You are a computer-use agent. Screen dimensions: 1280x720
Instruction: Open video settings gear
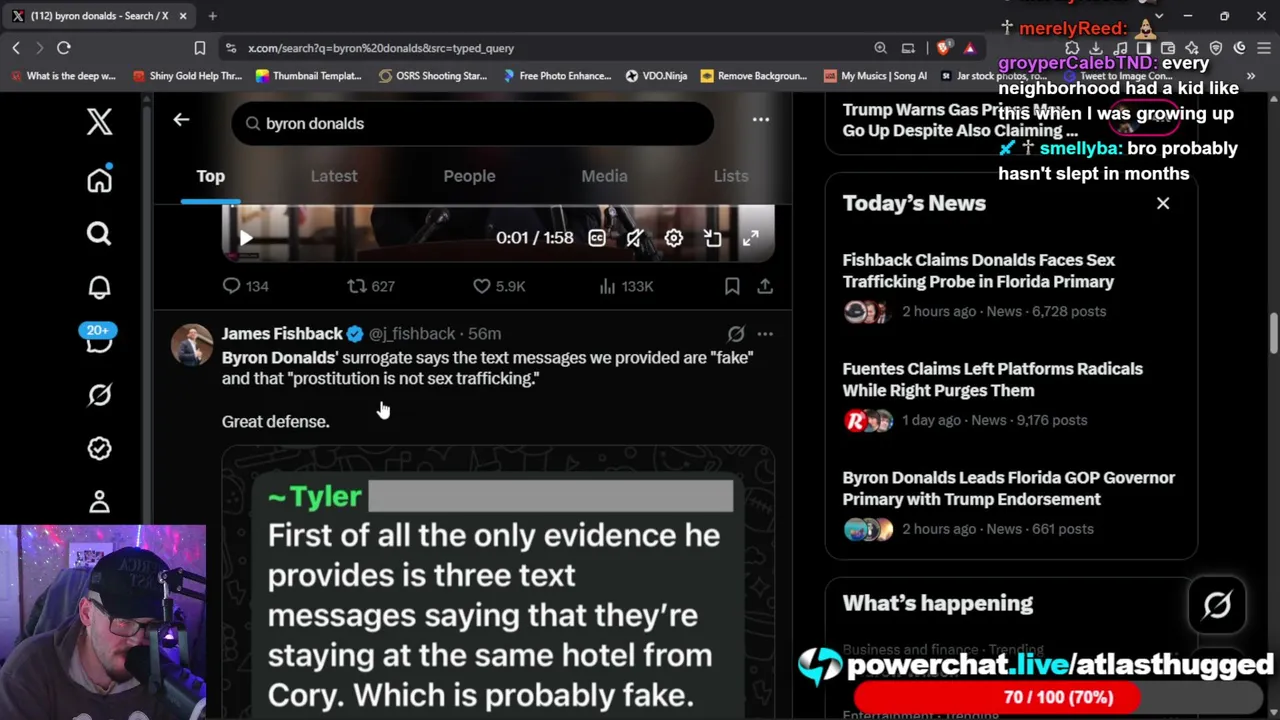click(x=674, y=238)
